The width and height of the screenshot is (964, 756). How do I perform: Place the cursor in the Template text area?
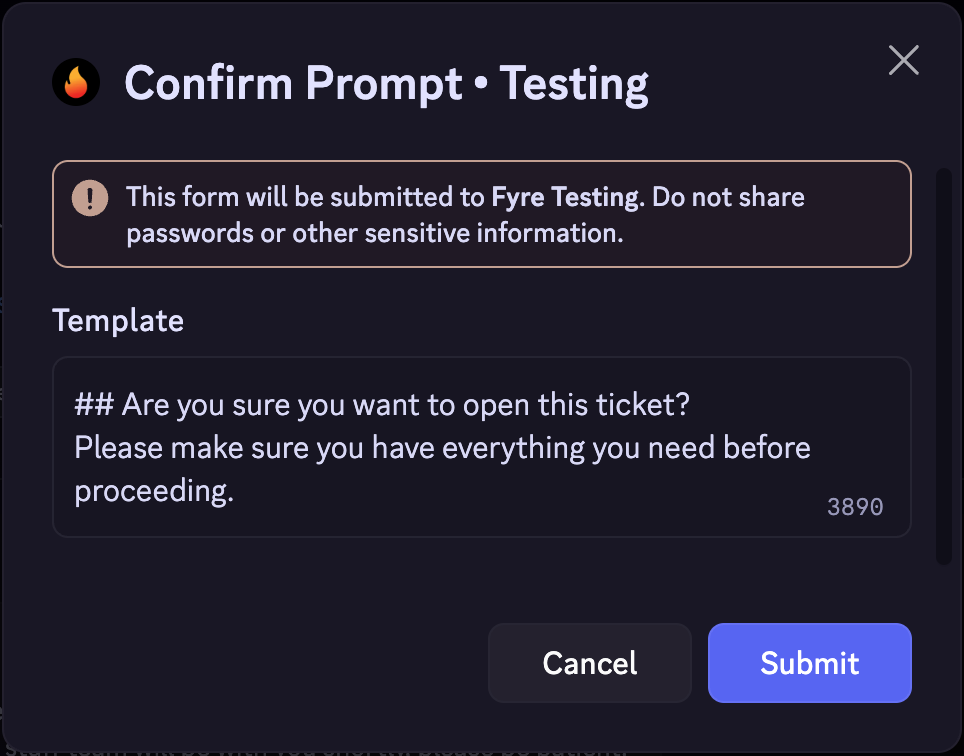pyautogui.click(x=480, y=447)
